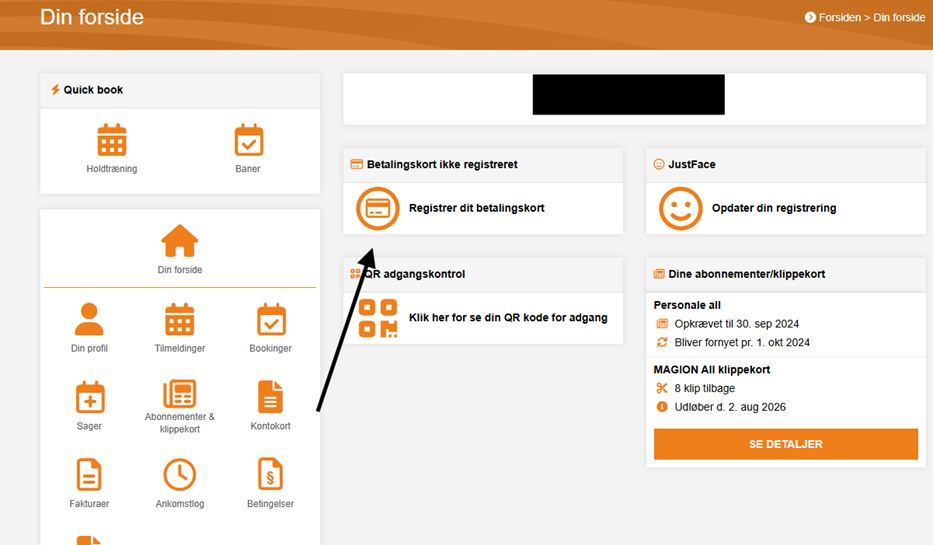
Task: Click the Baner booking icon
Action: tap(248, 140)
